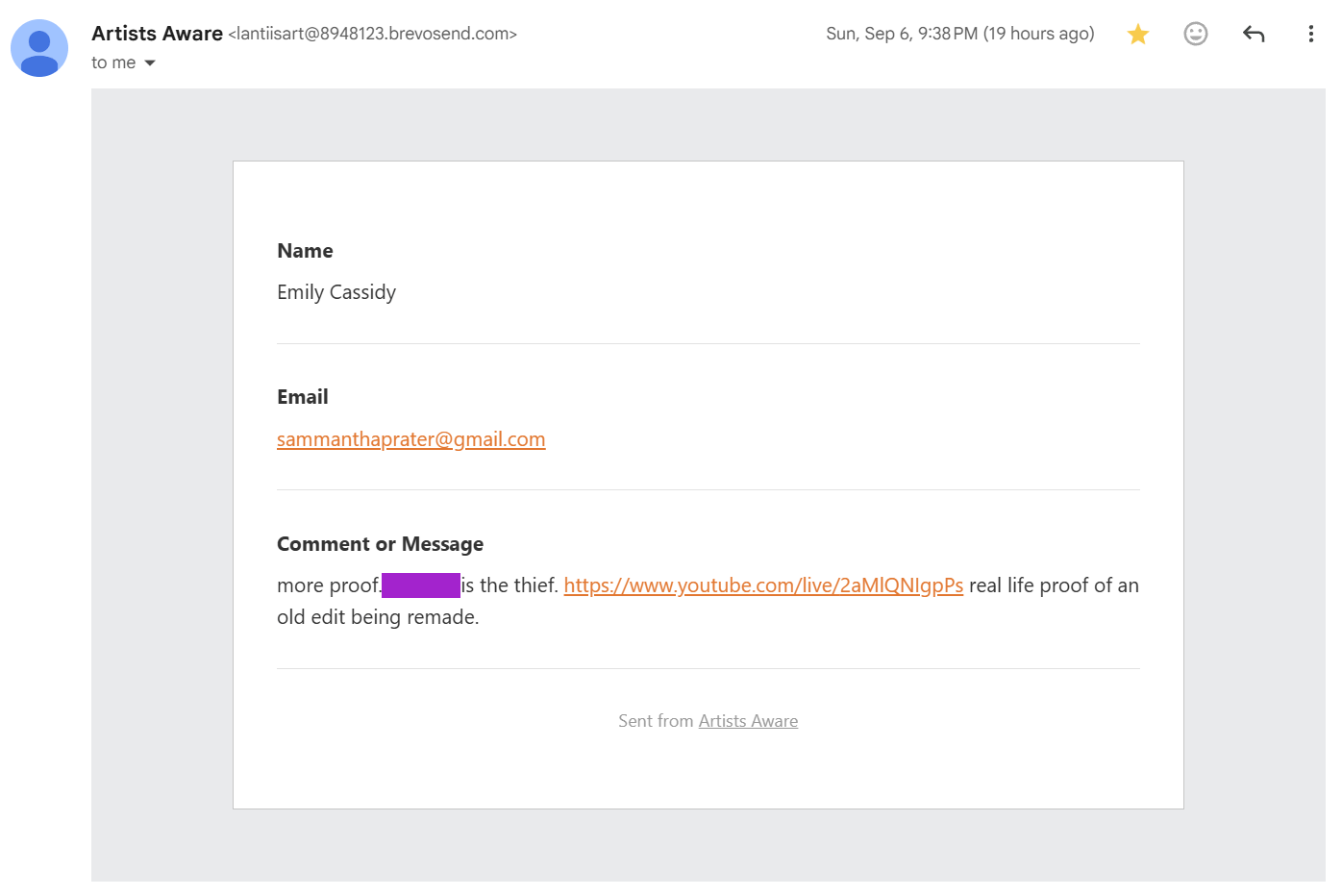This screenshot has height=896, width=1342.
Task: Click the Email field heading
Action: point(303,397)
